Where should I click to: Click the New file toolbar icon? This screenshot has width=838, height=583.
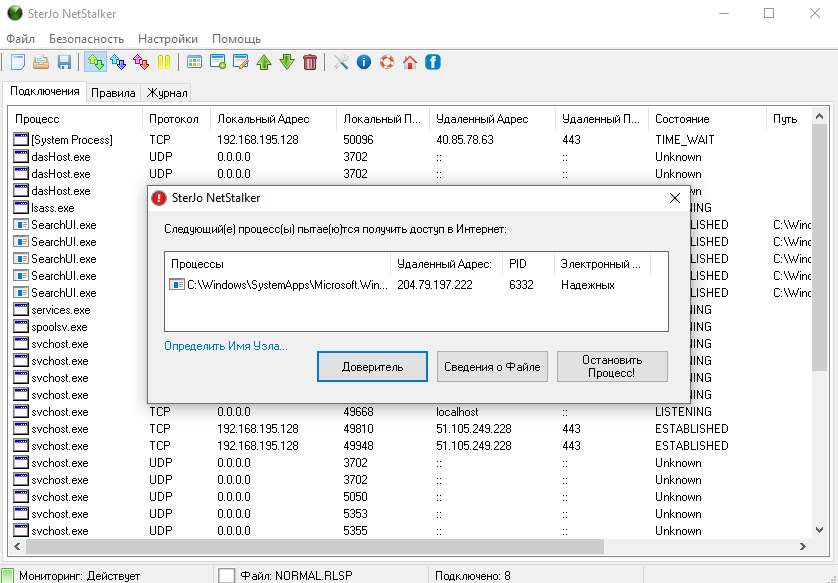[18, 62]
